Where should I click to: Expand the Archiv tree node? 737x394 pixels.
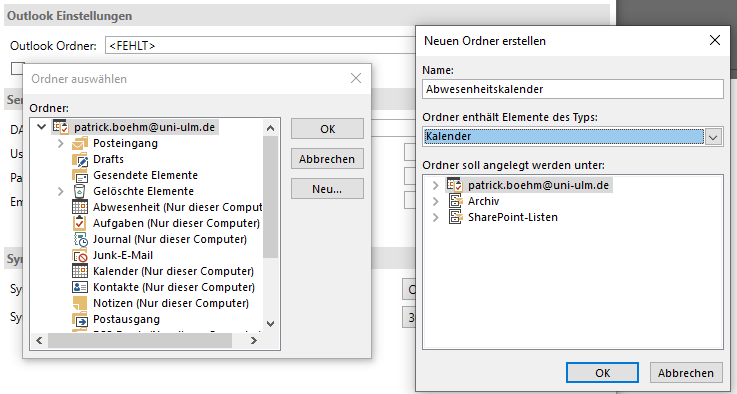[x=435, y=201]
